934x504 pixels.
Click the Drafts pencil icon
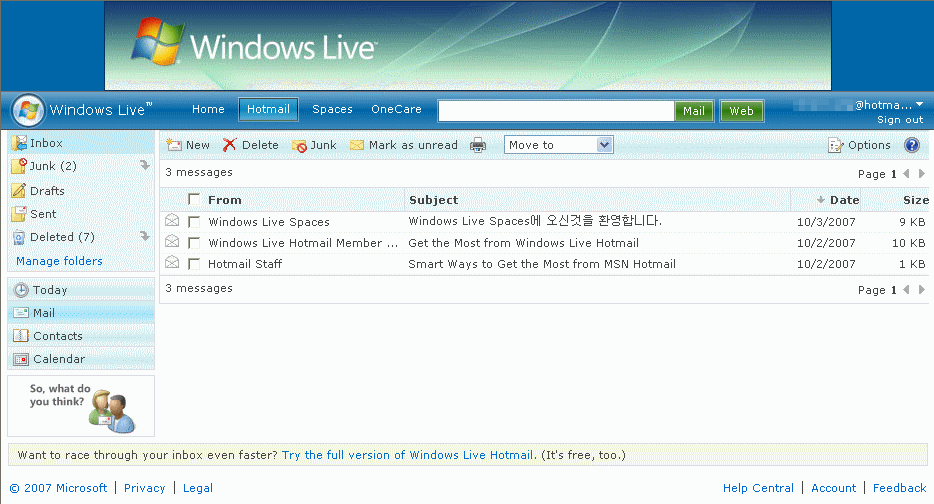[x=19, y=191]
